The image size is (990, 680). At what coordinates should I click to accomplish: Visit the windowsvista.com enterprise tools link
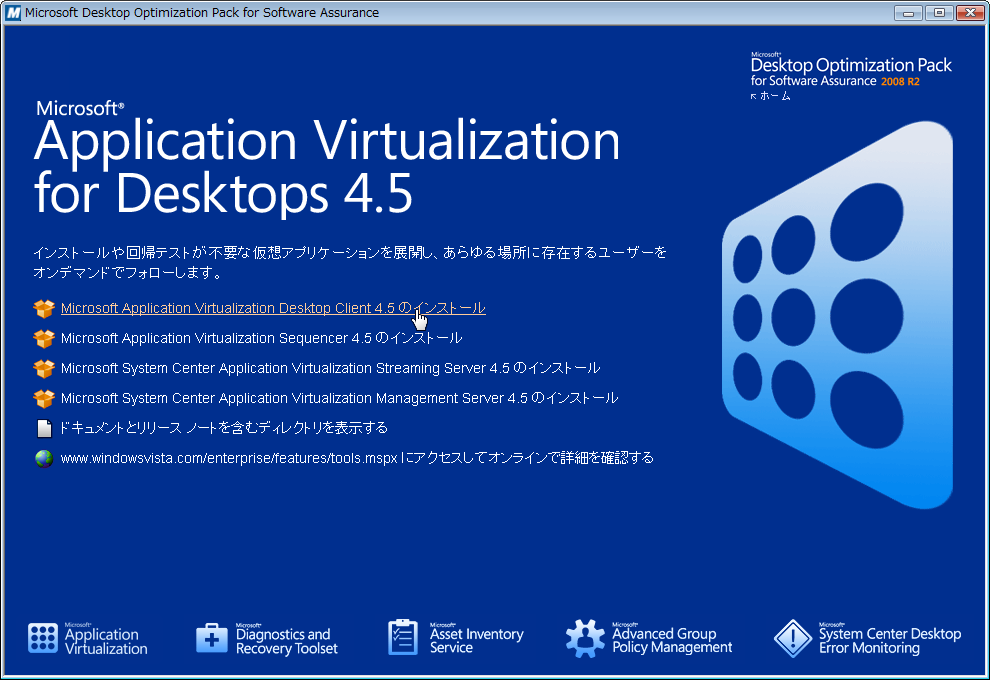pyautogui.click(x=357, y=458)
